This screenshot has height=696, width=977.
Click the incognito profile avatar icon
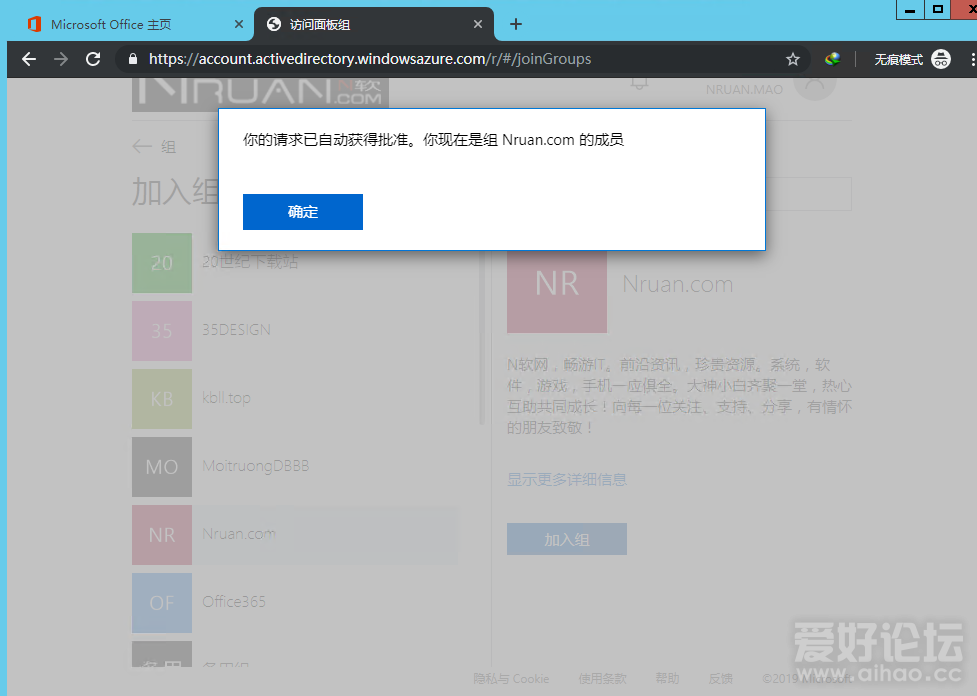941,59
